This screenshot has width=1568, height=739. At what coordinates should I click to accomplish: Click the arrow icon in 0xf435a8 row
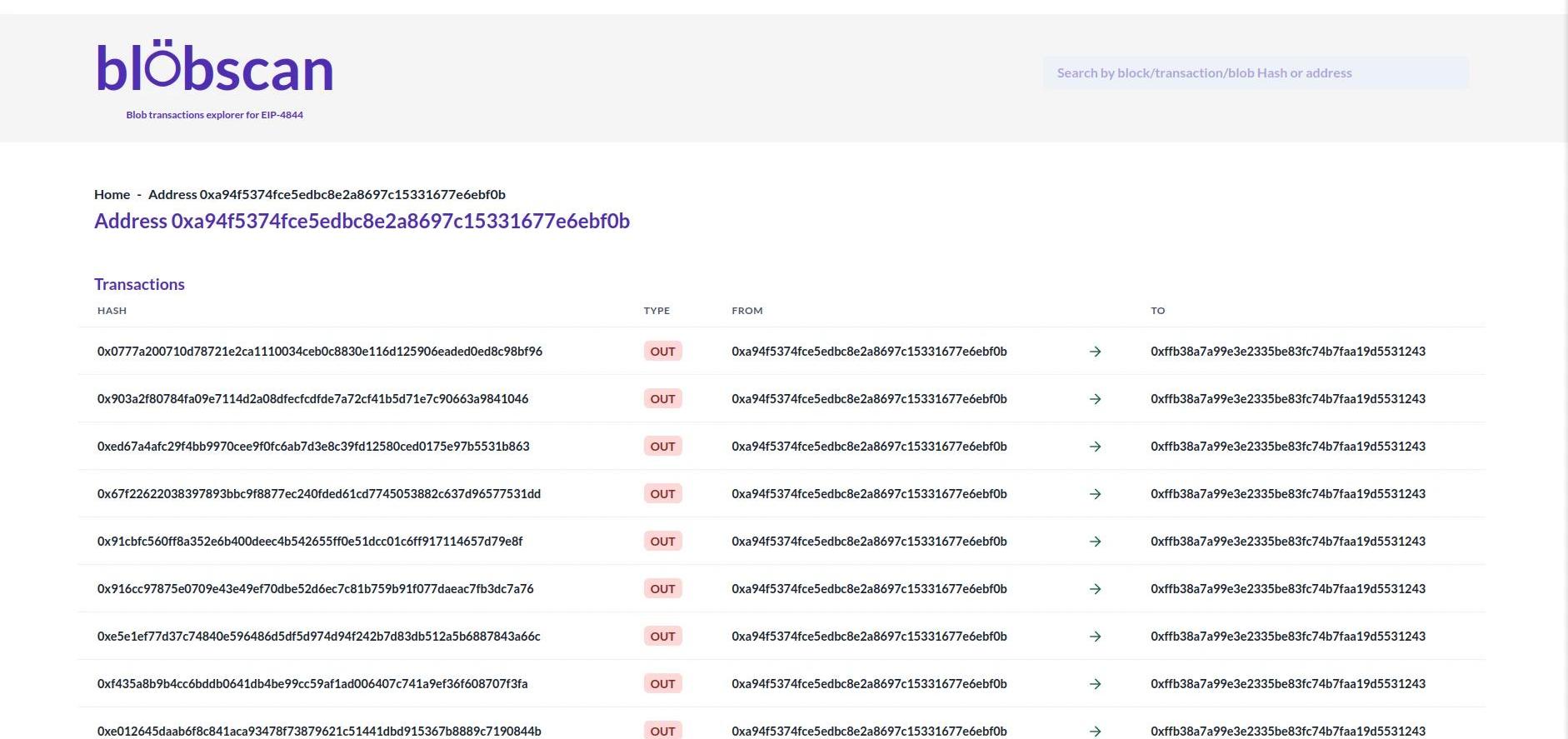[x=1096, y=684]
